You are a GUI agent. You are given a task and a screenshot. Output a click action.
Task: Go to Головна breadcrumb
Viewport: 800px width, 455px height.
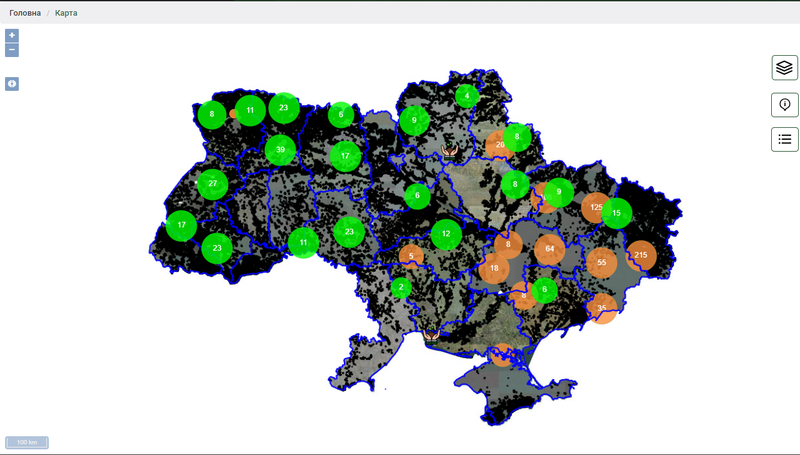[x=25, y=13]
